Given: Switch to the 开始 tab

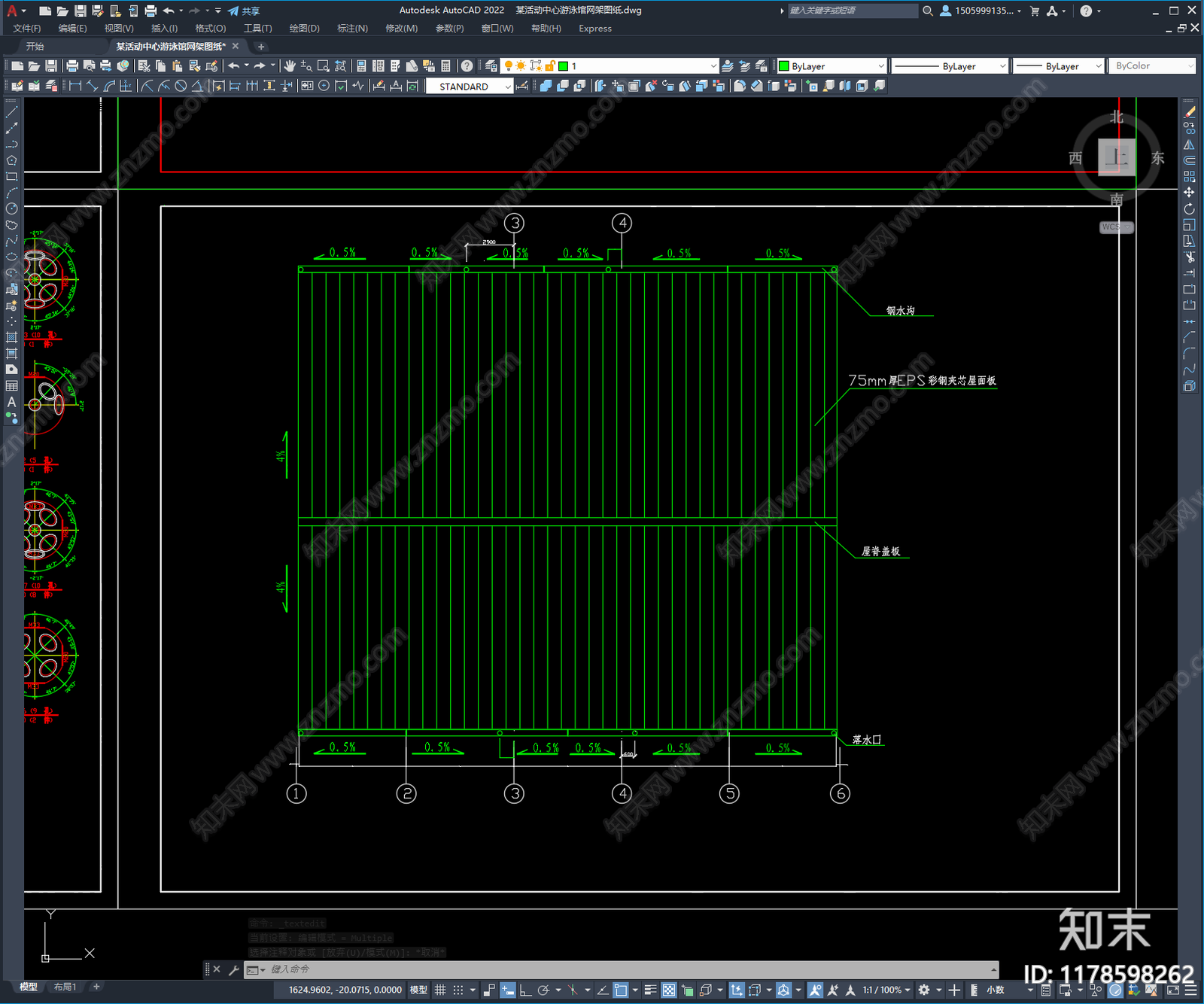Looking at the screenshot, I should point(35,47).
